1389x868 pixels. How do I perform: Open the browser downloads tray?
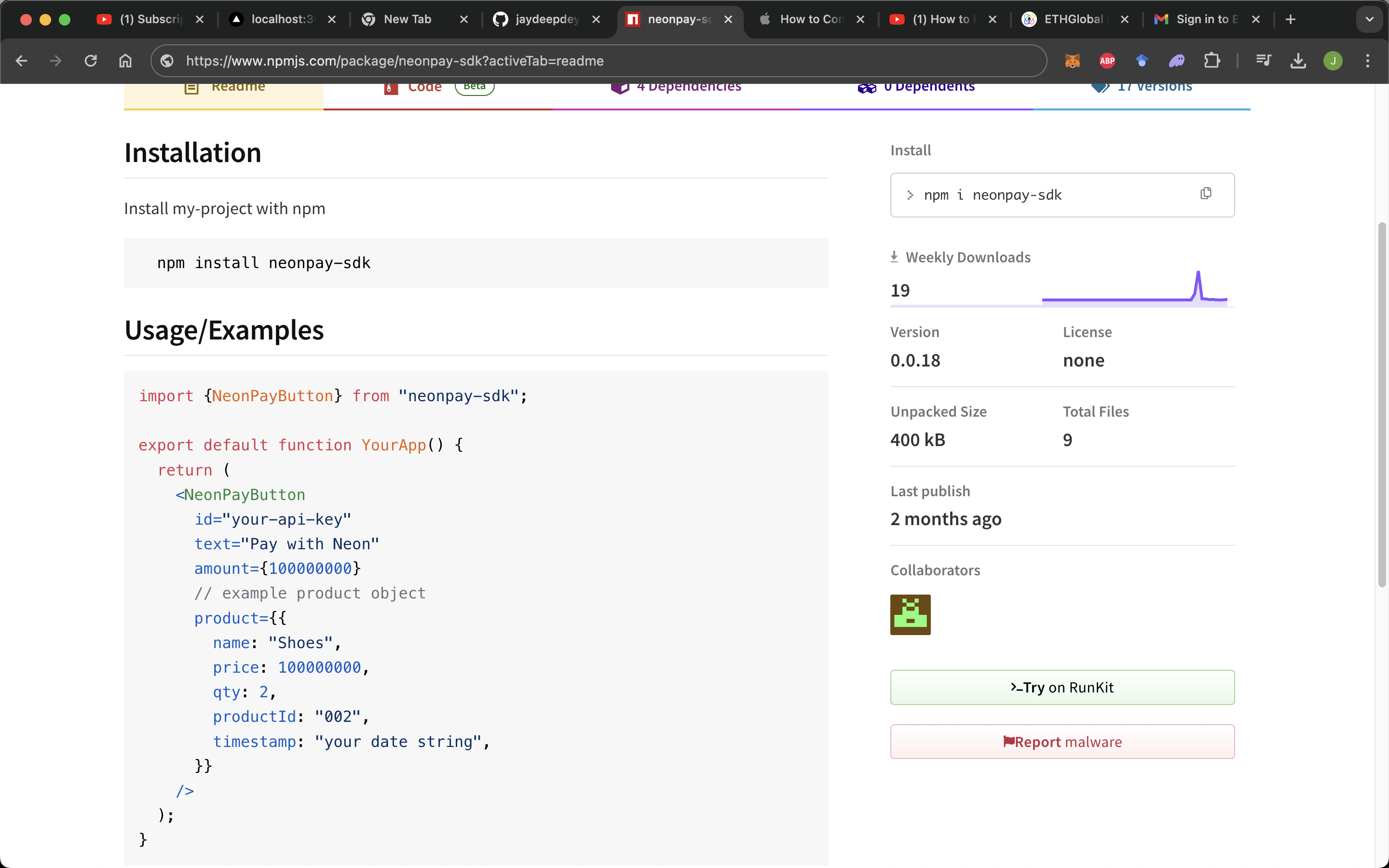(1298, 61)
